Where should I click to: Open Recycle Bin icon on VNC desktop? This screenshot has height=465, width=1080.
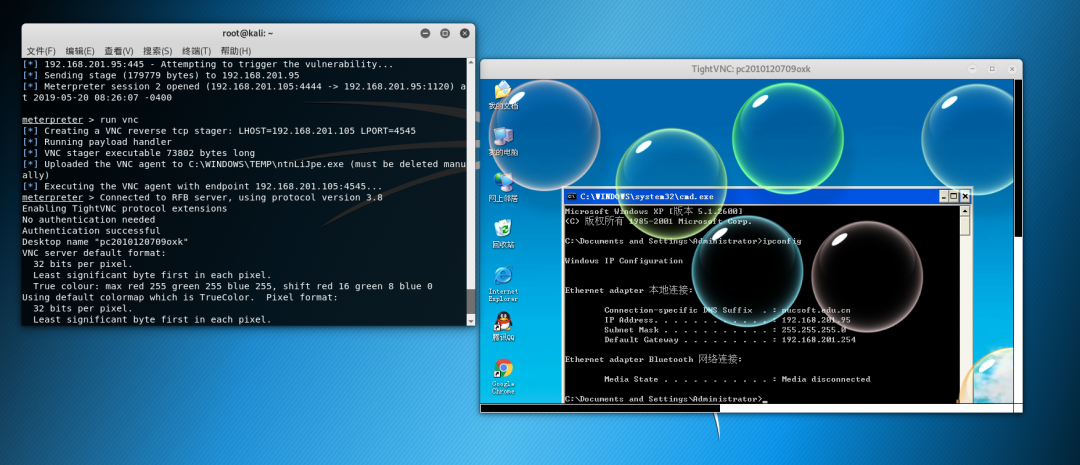point(503,233)
